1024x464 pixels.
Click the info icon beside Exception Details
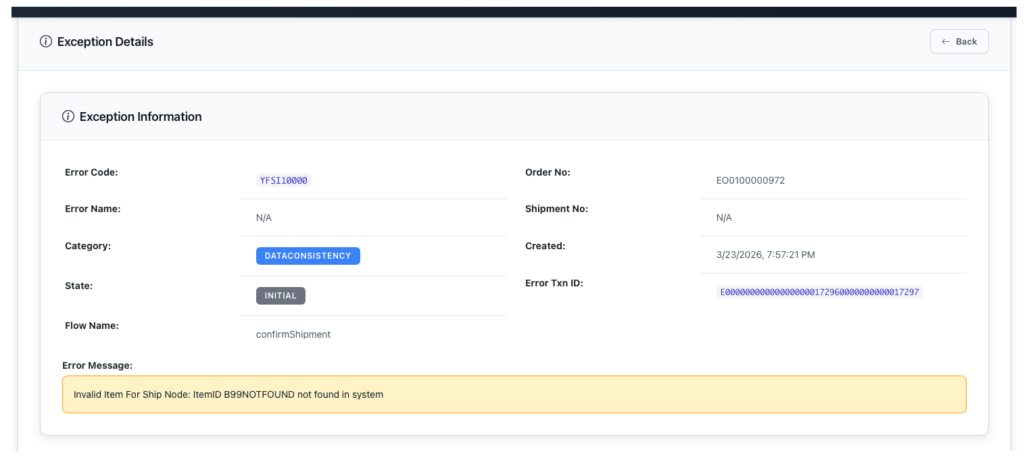point(45,42)
